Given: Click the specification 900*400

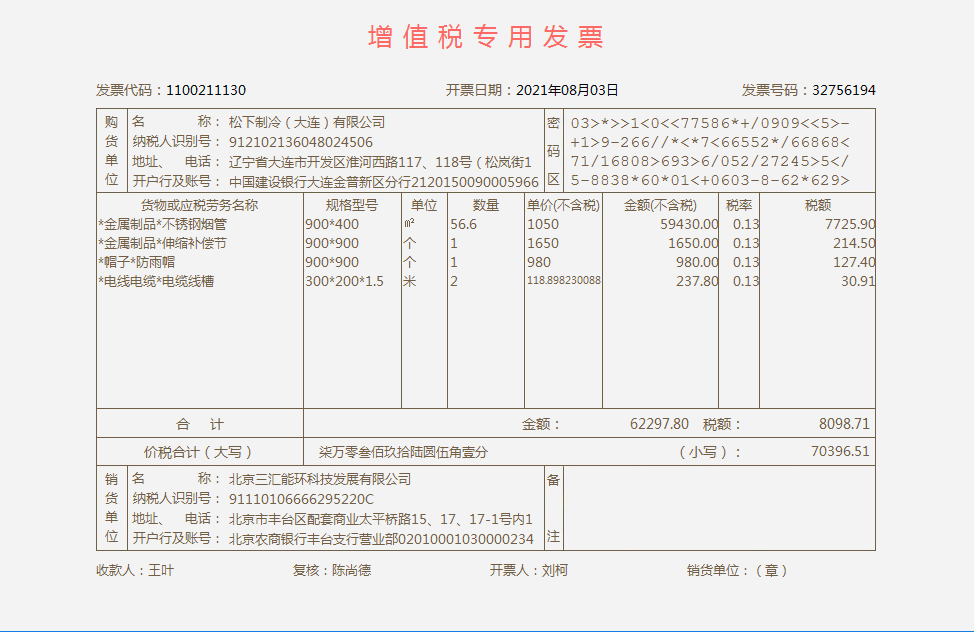Looking at the screenshot, I should 332,224.
